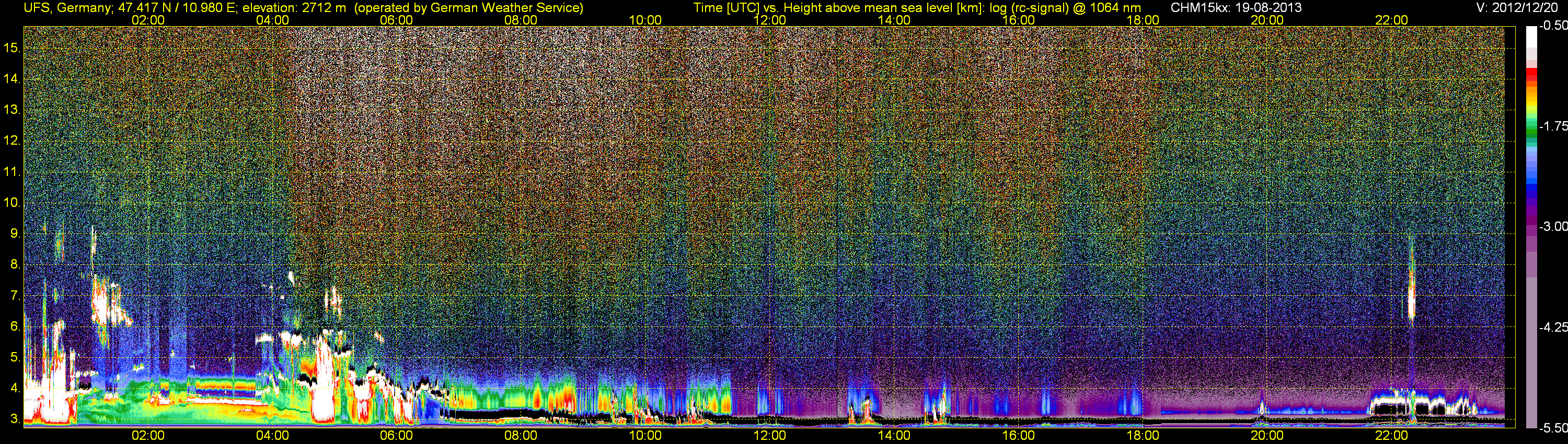Click the '02:00' label on the top time axis

click(x=148, y=20)
